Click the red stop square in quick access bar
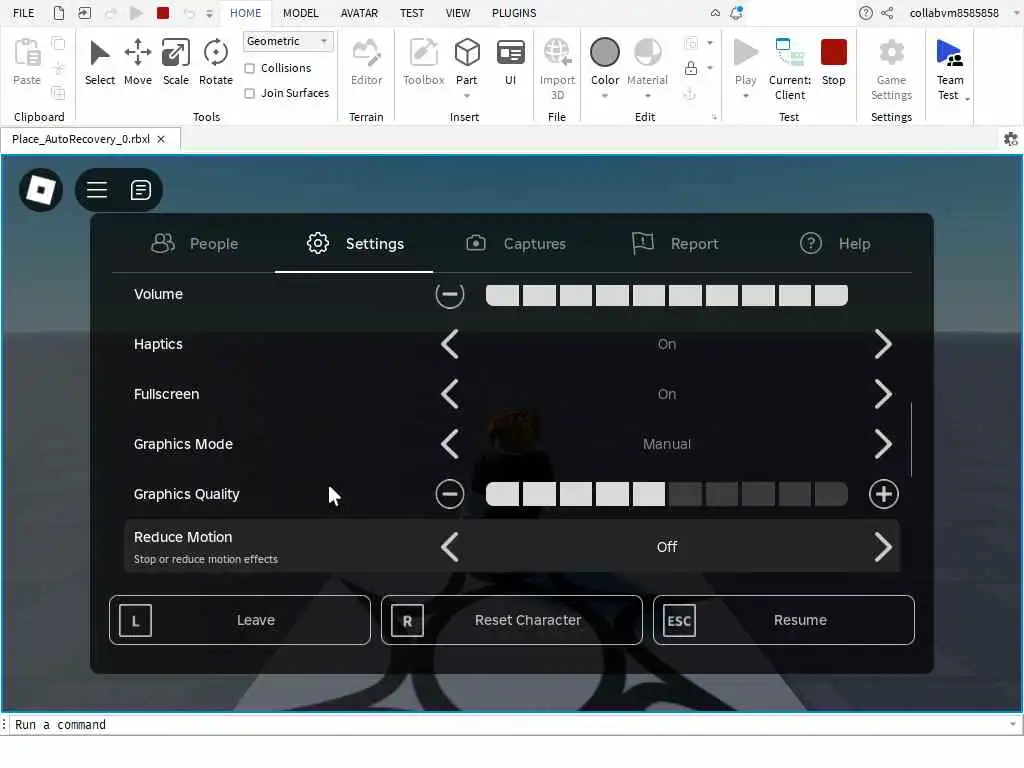1024x768 pixels. 163,13
